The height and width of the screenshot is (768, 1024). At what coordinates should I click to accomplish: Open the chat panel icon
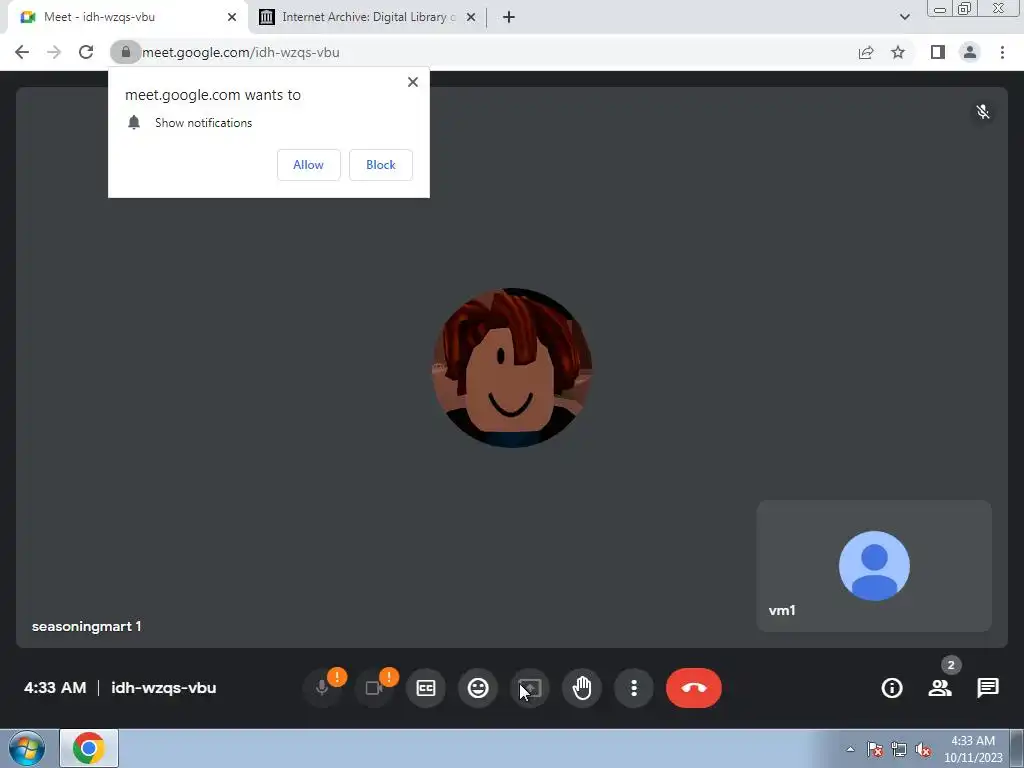click(x=987, y=688)
